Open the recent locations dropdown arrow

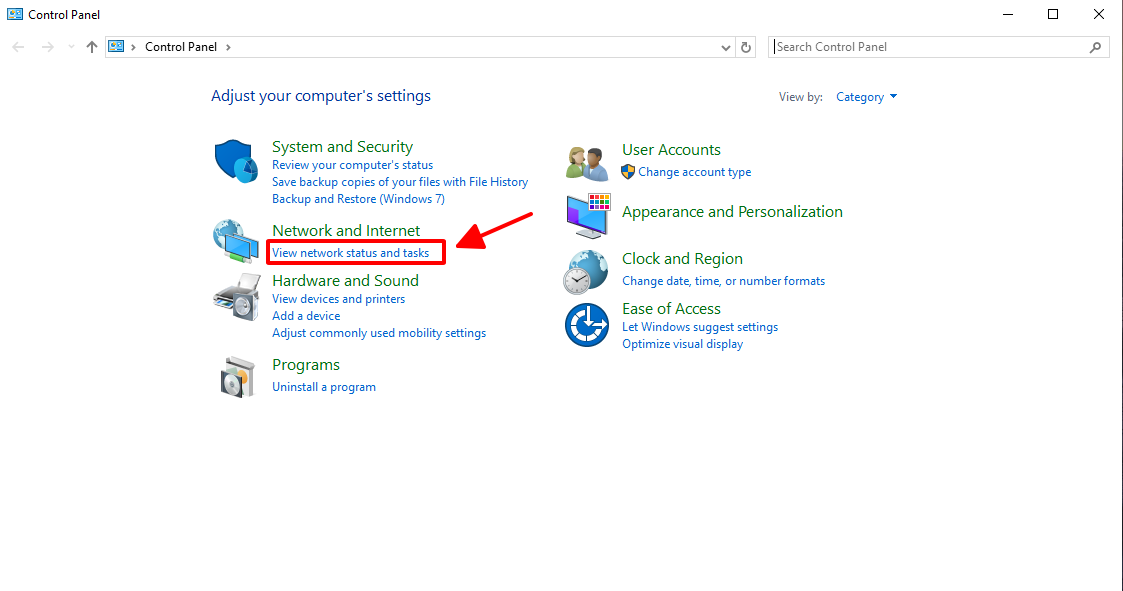(x=71, y=47)
